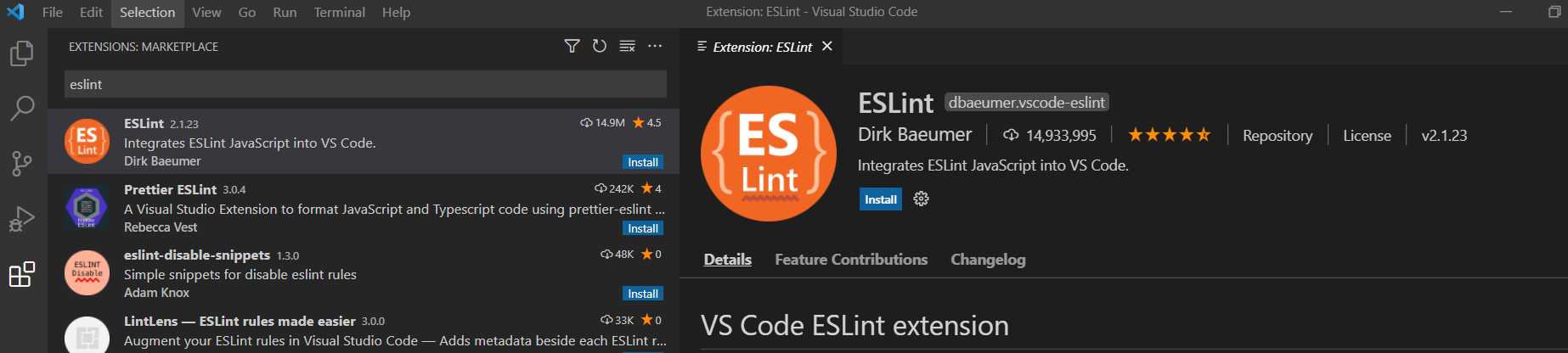Screen dimensions: 1568x353
Task: Clear extensions search results
Action: tap(628, 46)
